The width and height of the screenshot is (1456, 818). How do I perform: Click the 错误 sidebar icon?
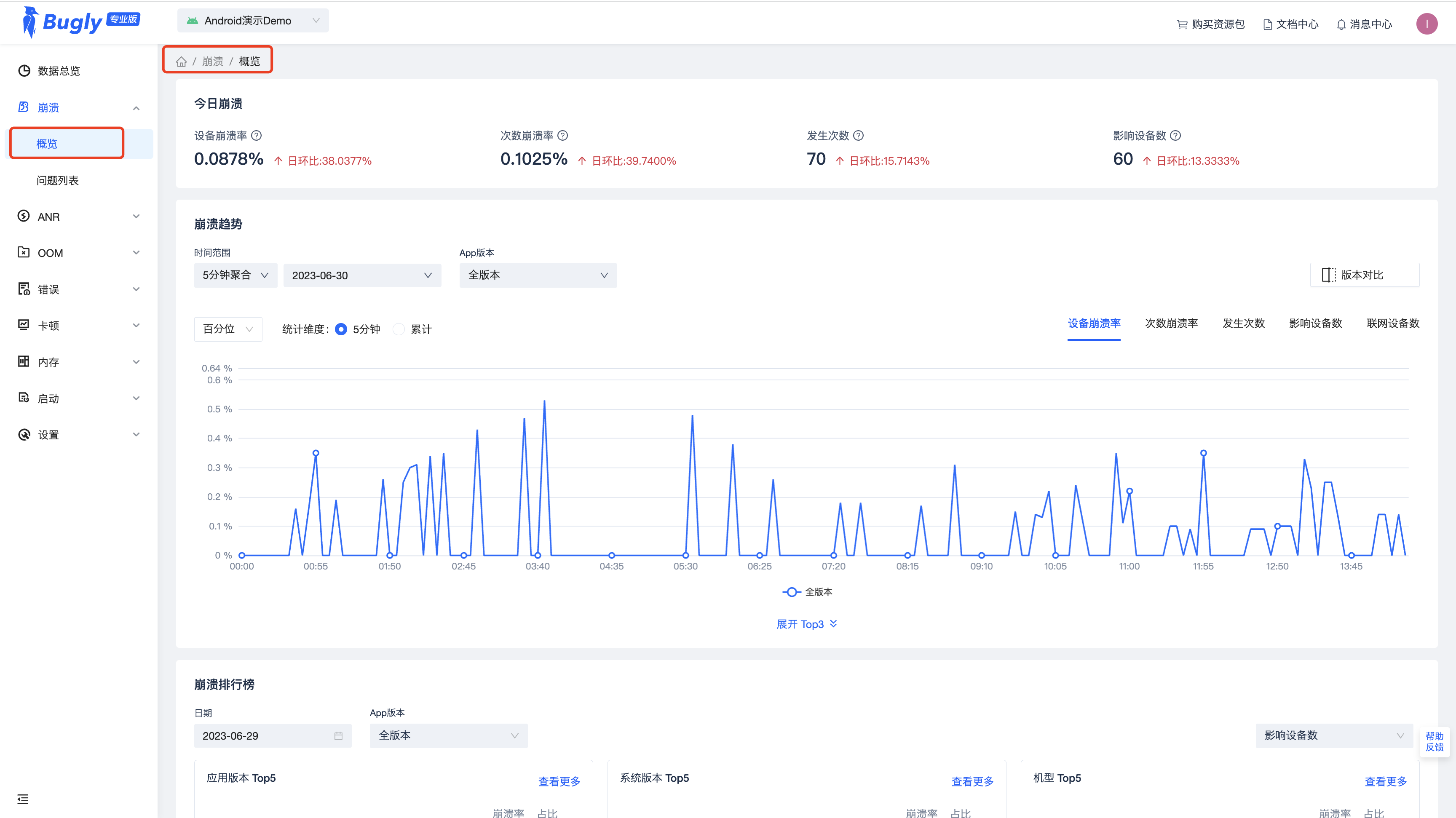click(x=24, y=289)
